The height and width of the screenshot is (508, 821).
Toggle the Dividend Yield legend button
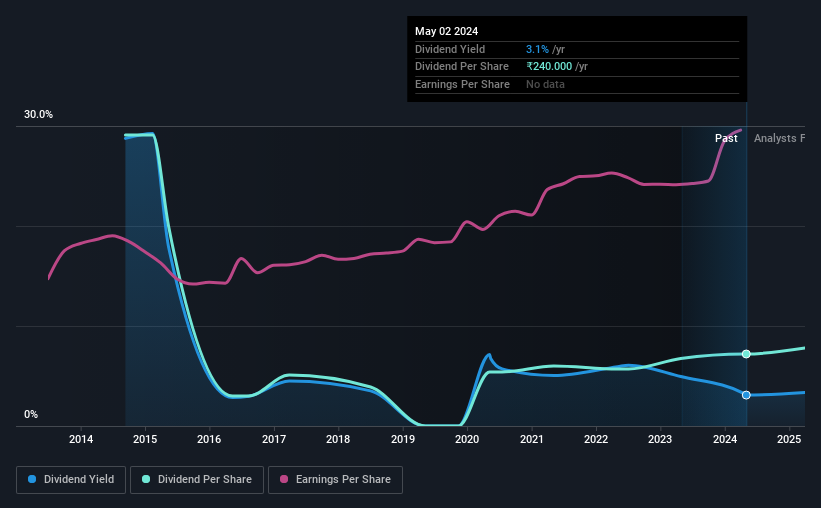71,480
